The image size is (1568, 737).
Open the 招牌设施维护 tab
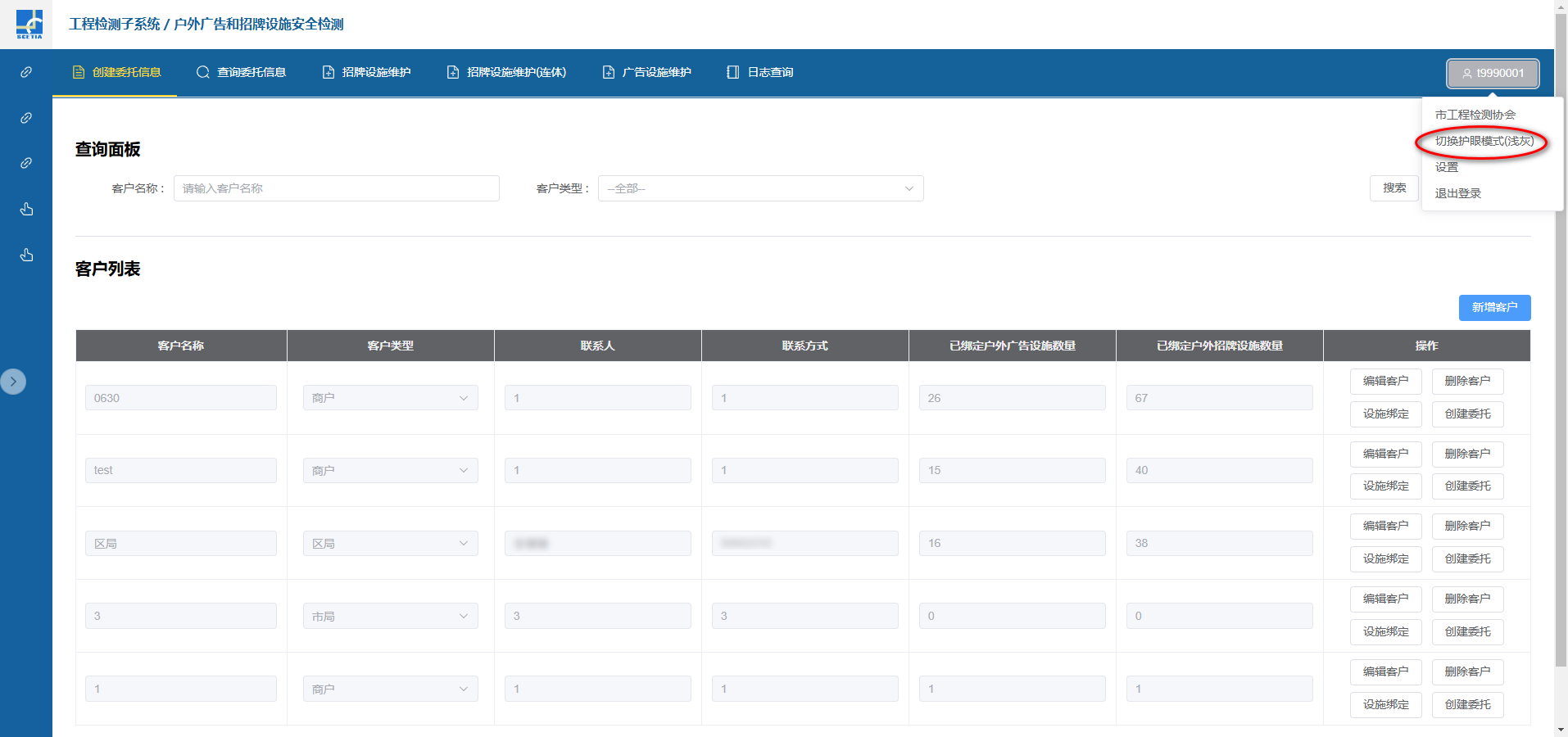366,72
